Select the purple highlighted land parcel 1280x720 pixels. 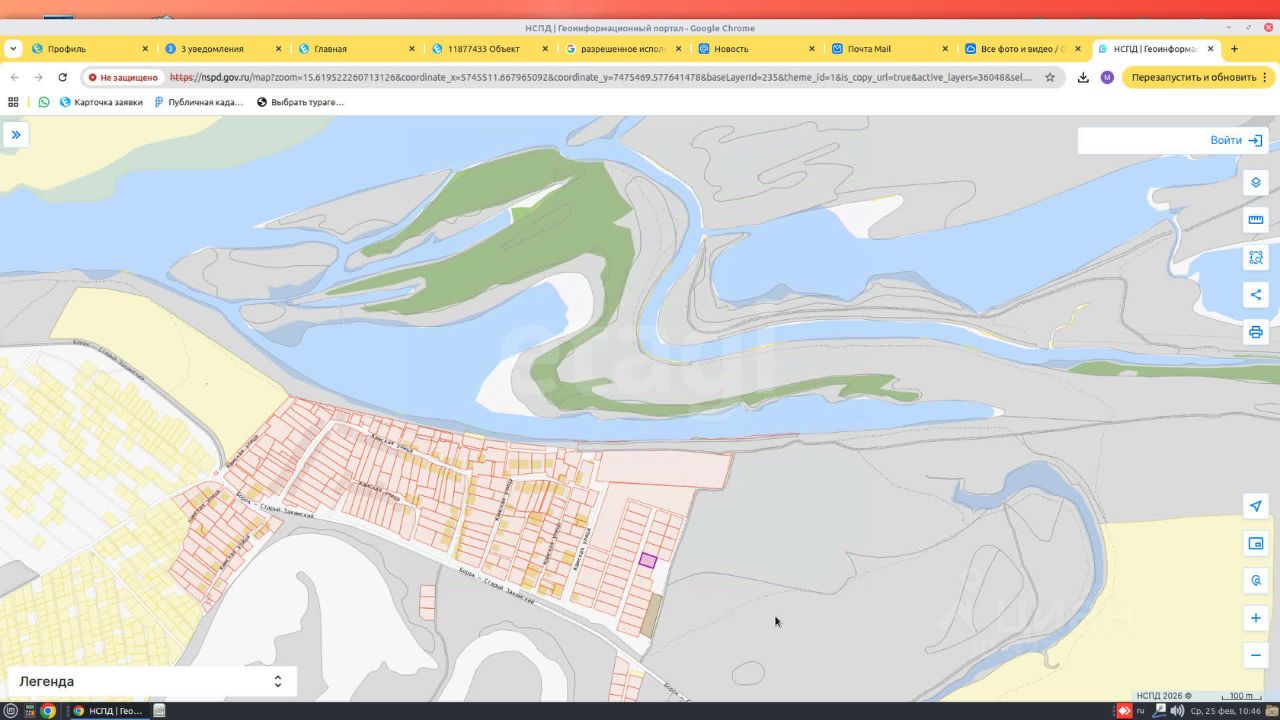(648, 561)
